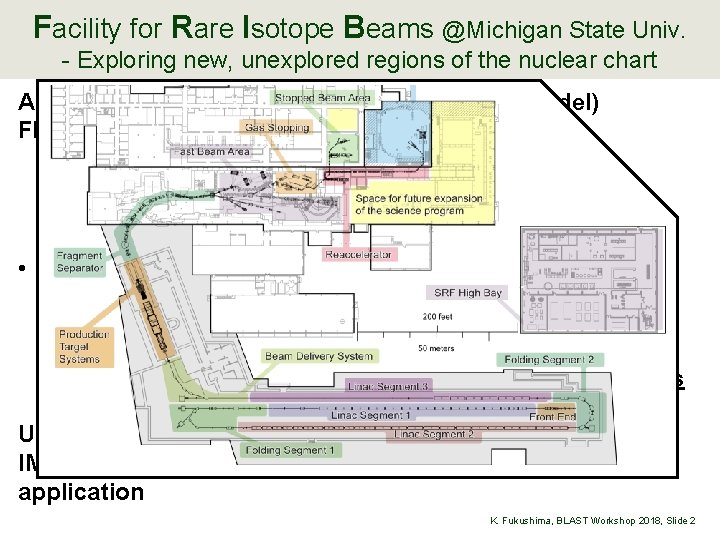Click the 'Fragment Separator' label
Image resolution: width=720 pixels, height=540 pixels.
(x=80, y=262)
